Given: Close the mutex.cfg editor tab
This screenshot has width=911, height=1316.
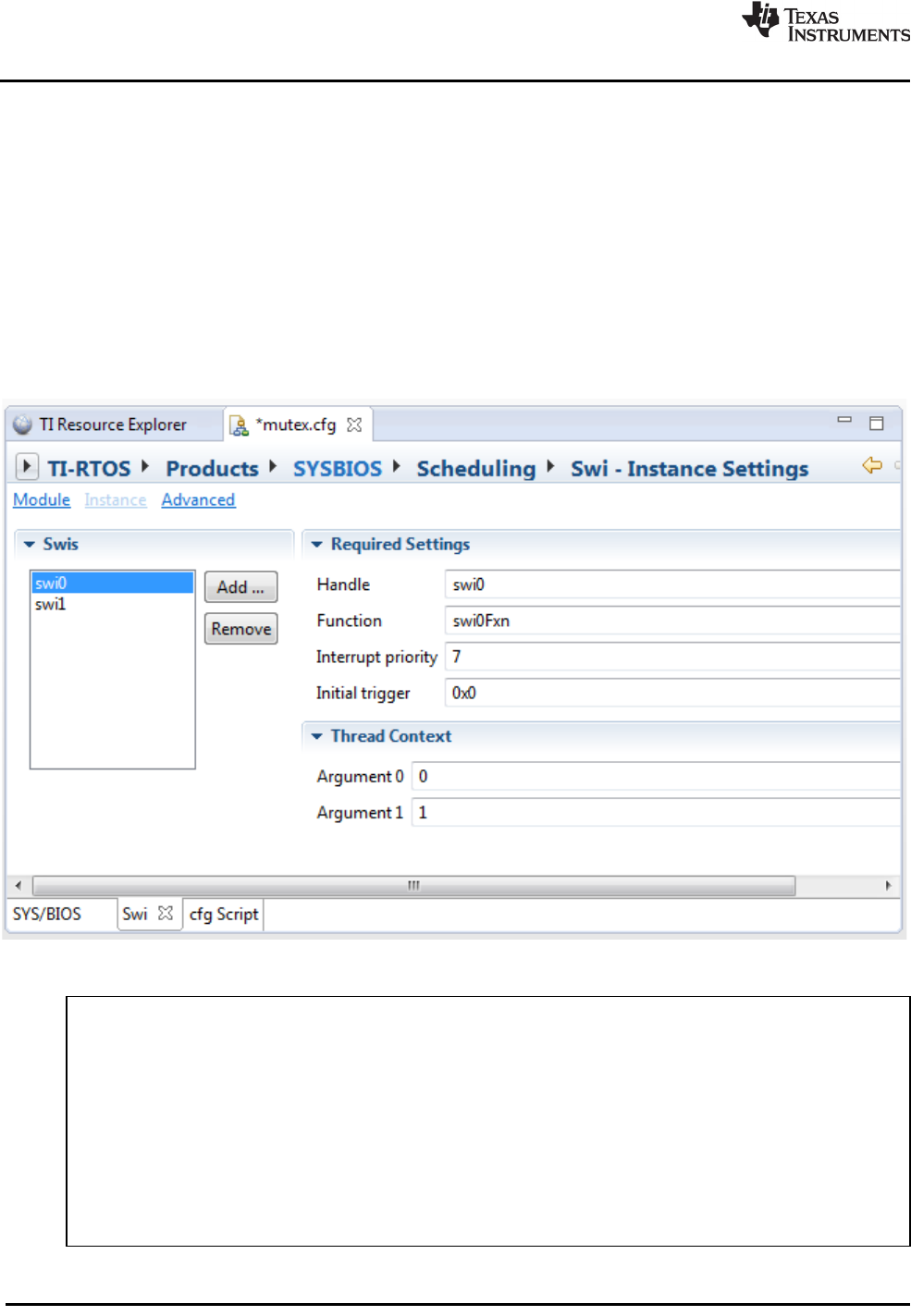Looking at the screenshot, I should tap(354, 424).
